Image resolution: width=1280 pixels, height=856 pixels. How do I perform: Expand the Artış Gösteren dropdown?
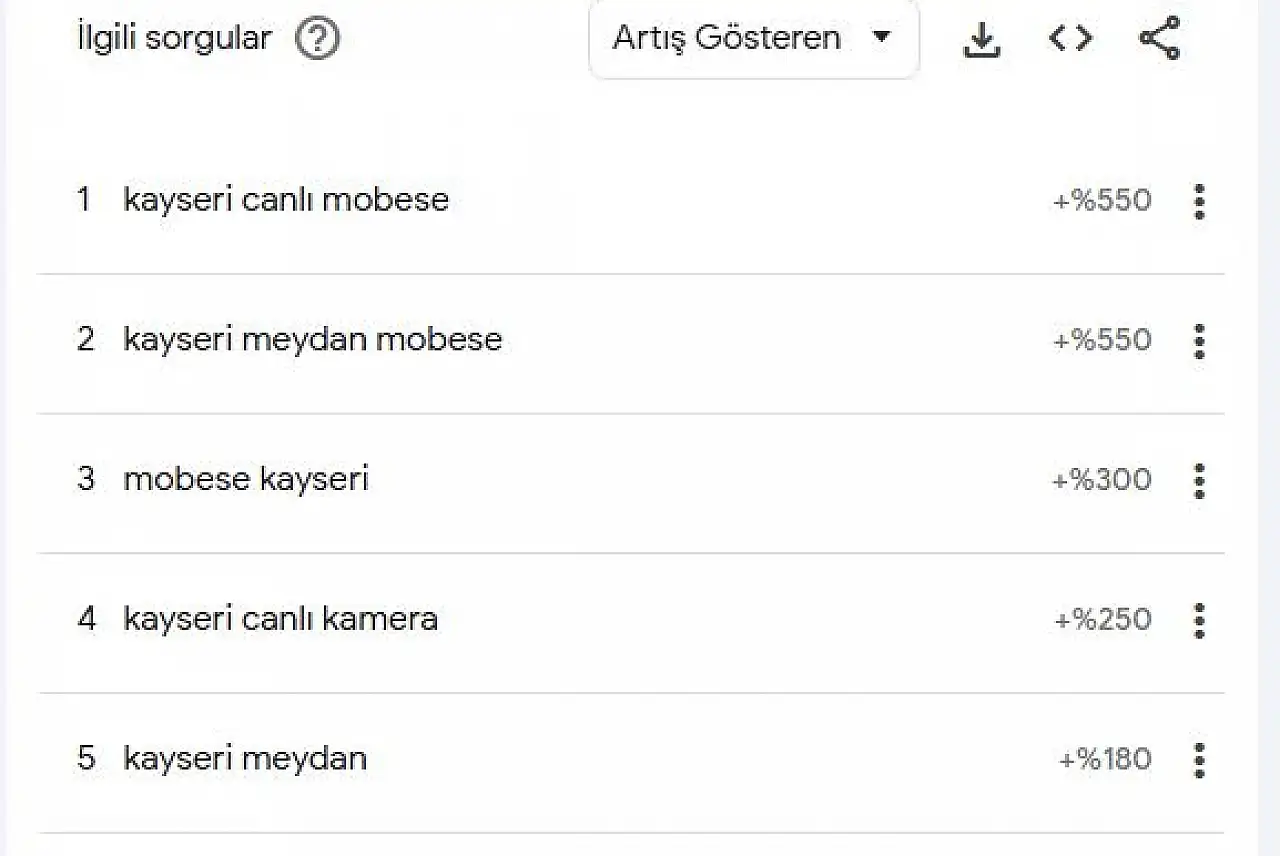[x=754, y=39]
